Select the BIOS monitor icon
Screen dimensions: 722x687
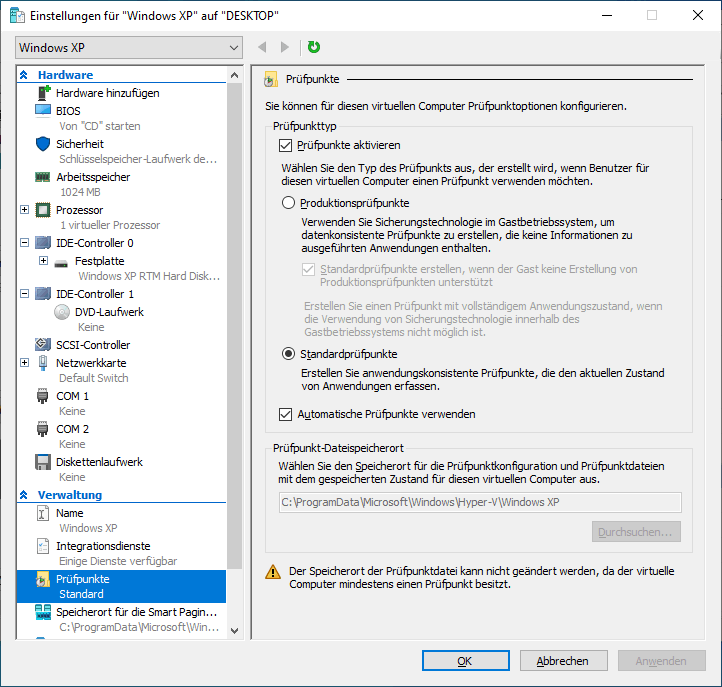tap(43, 111)
